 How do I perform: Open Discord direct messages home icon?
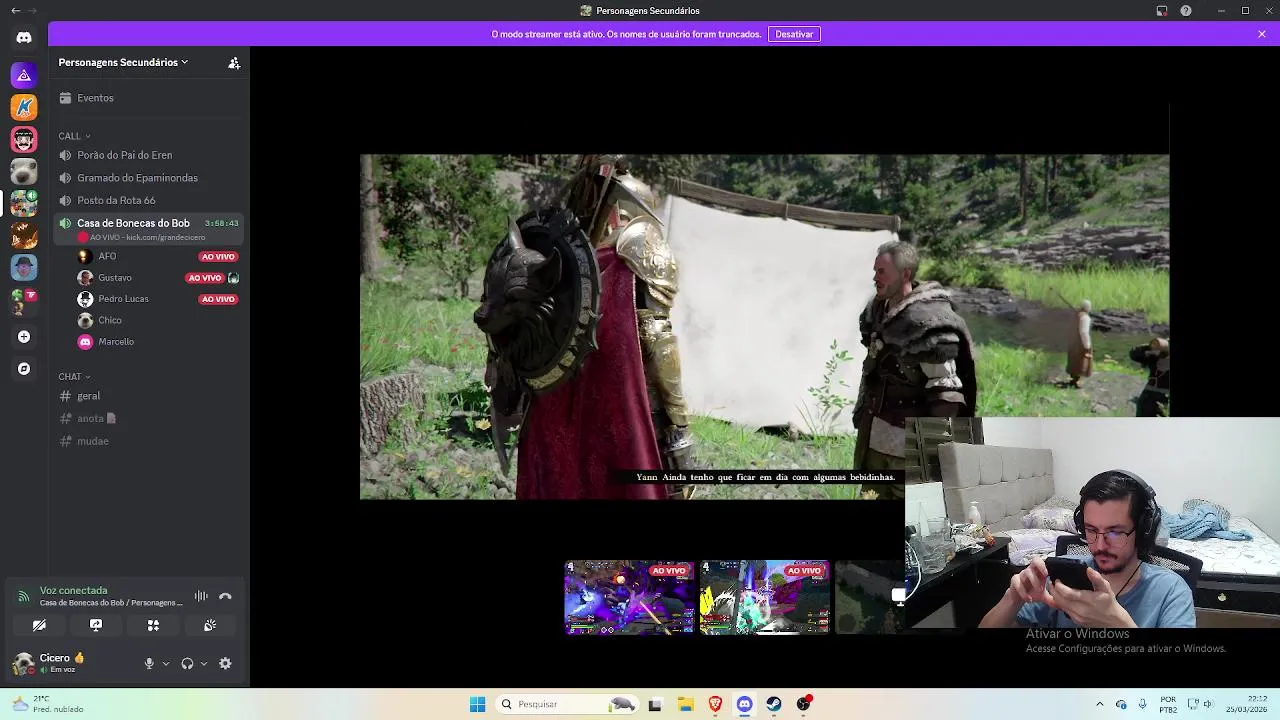(x=24, y=38)
